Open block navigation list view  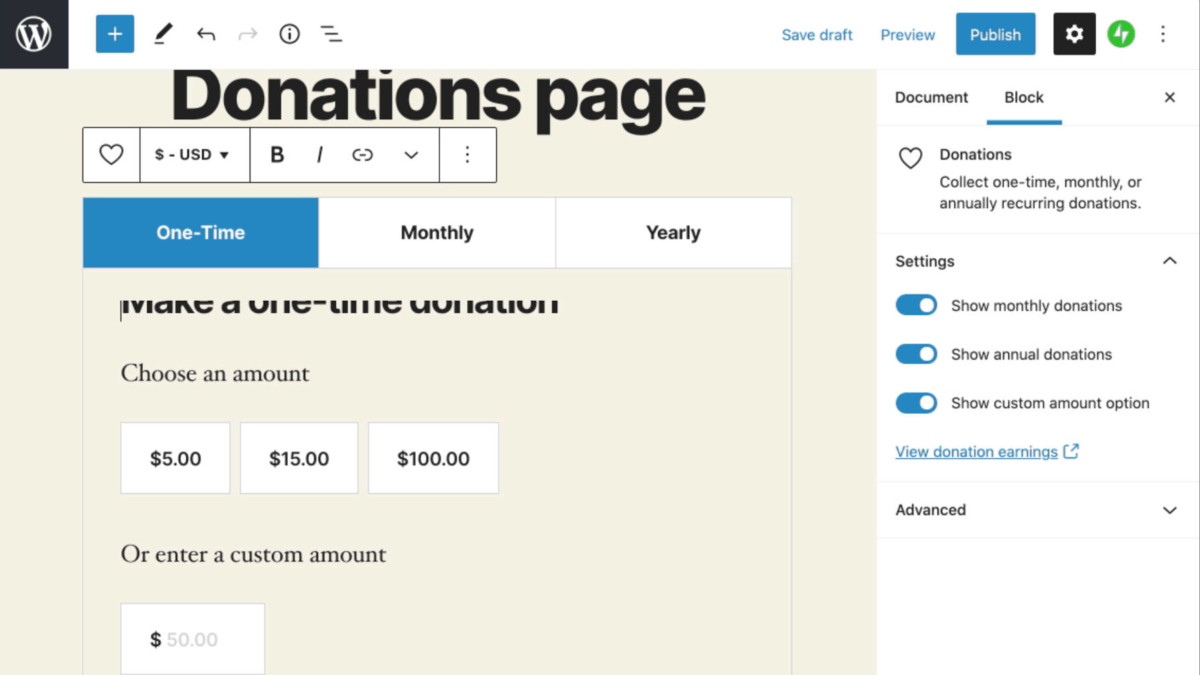[x=331, y=34]
